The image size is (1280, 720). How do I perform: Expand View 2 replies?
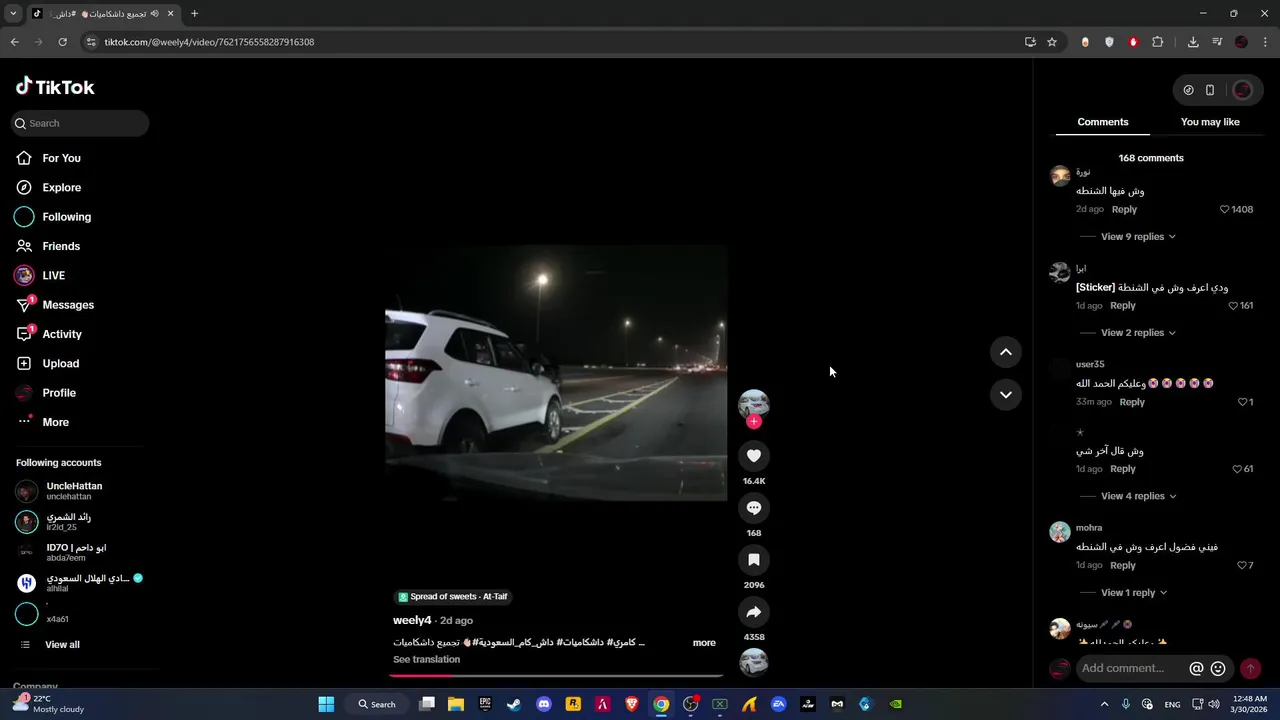1138,333
